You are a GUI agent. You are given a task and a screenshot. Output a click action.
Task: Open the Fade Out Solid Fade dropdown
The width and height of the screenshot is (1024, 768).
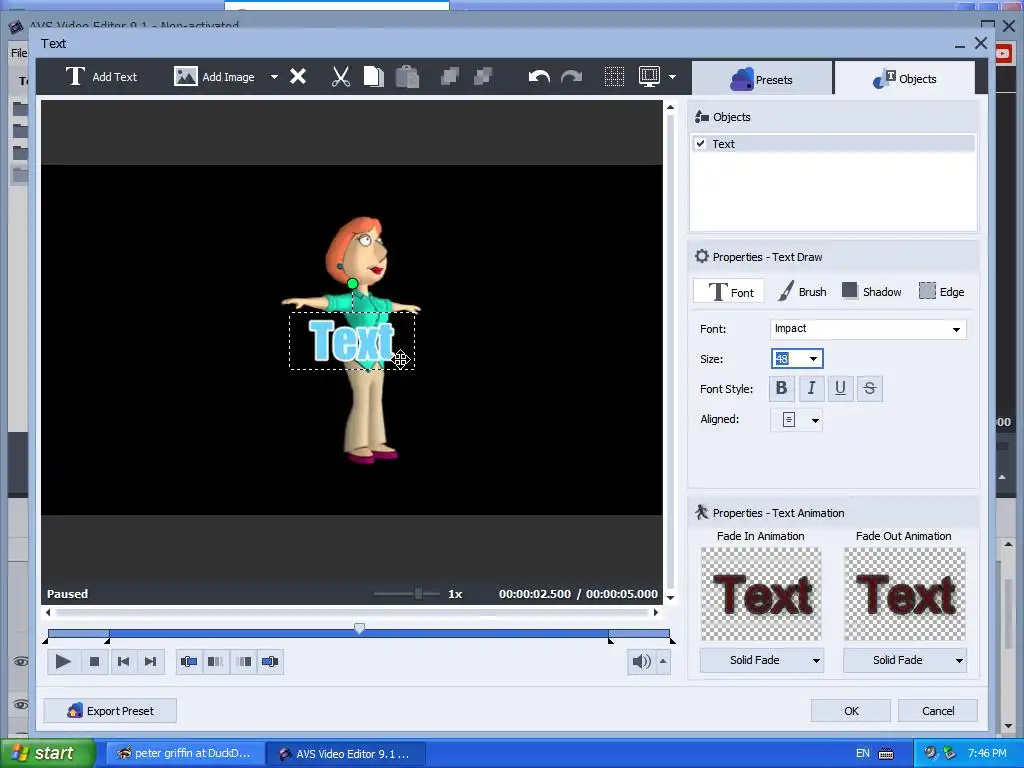tap(904, 660)
